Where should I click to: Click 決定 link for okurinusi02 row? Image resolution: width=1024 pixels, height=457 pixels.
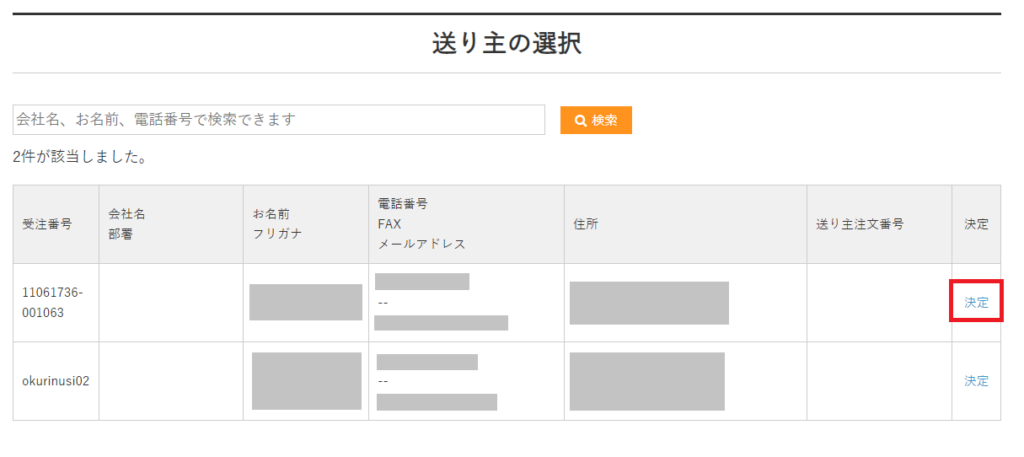(976, 381)
